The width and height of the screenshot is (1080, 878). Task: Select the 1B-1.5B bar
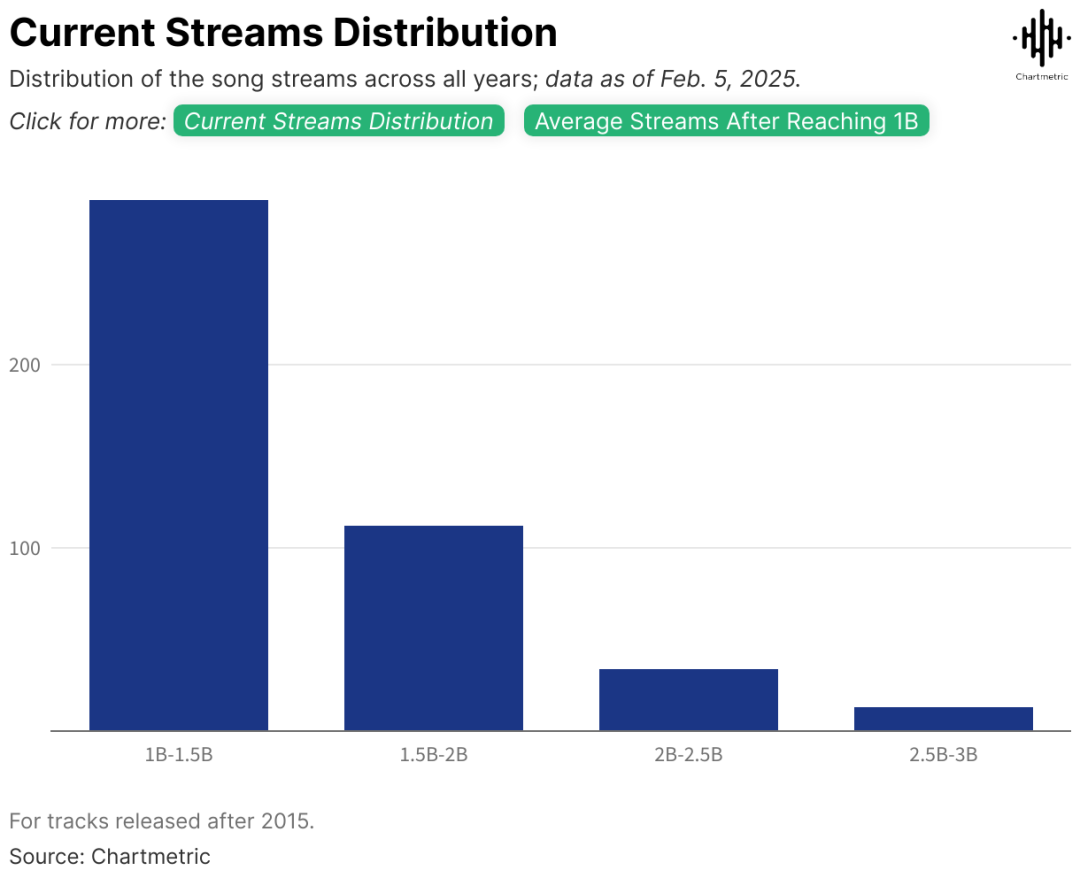click(178, 465)
